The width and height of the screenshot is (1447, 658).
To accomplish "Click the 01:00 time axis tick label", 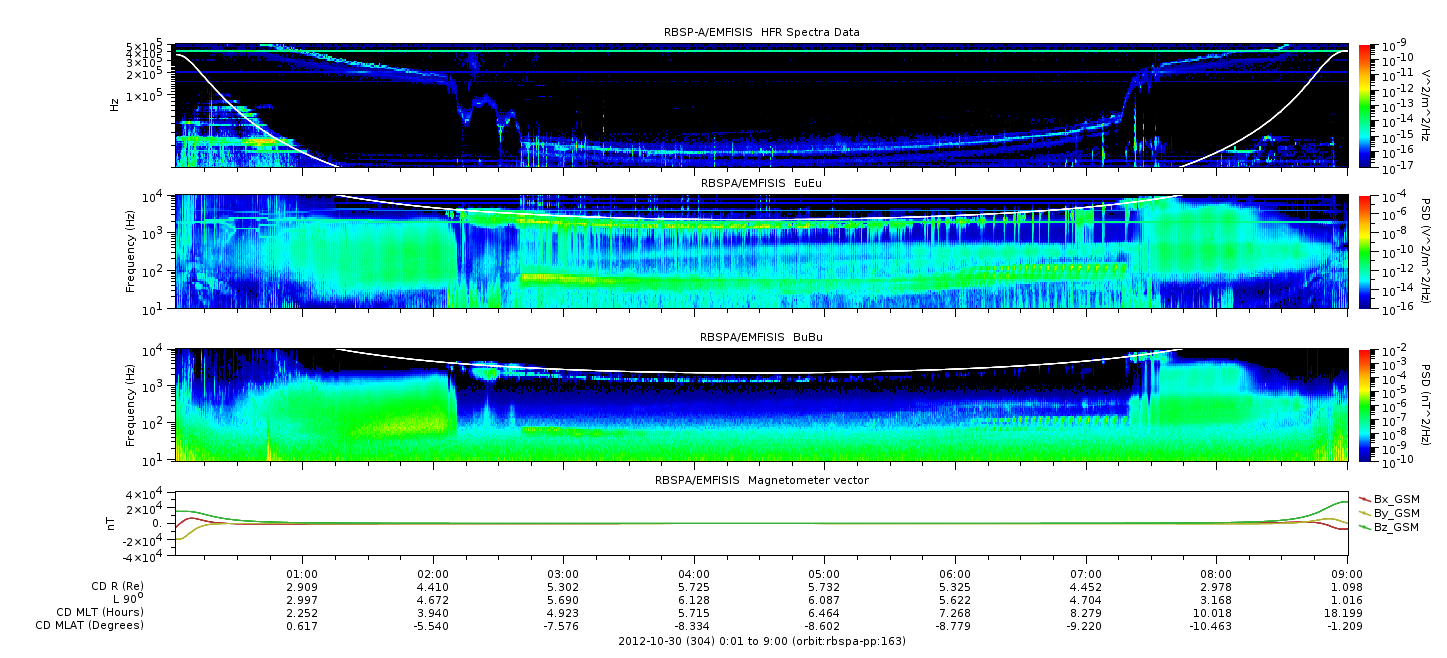I will click(302, 572).
